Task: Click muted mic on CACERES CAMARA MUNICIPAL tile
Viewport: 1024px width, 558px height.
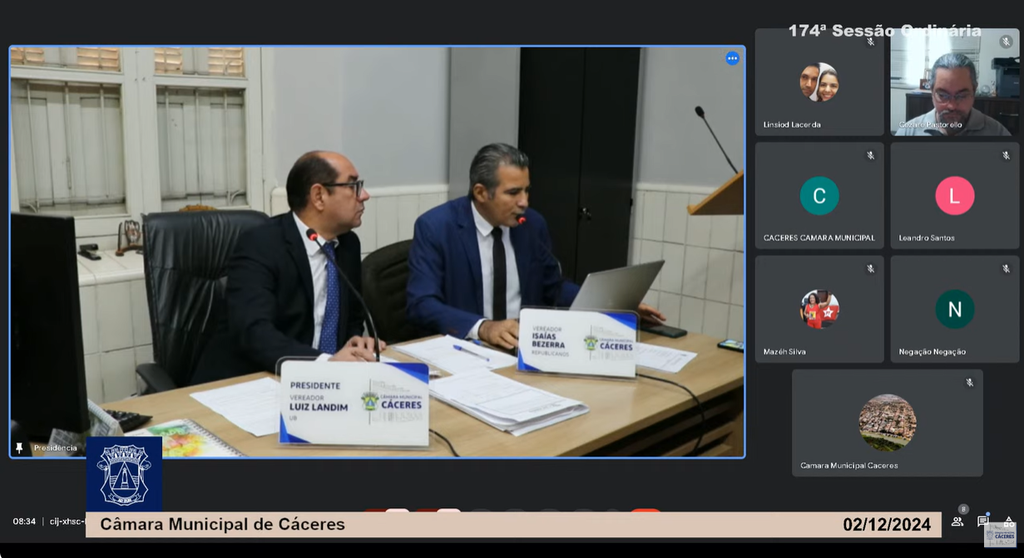Action: pyautogui.click(x=870, y=156)
